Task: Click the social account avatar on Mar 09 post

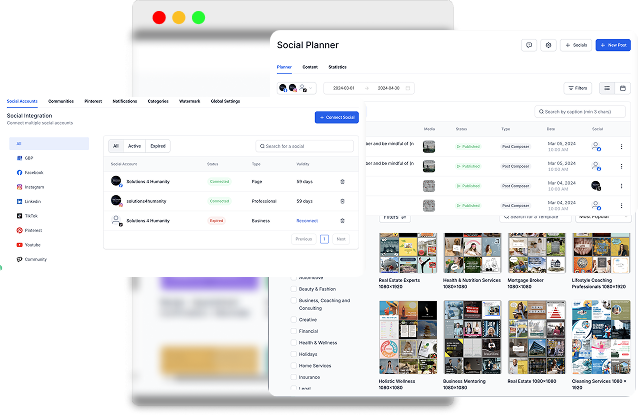Action: pos(596,146)
